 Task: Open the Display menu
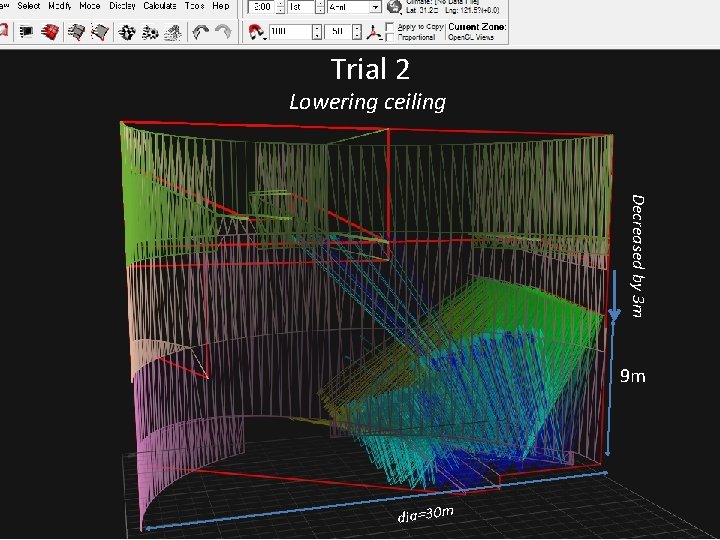(122, 6)
